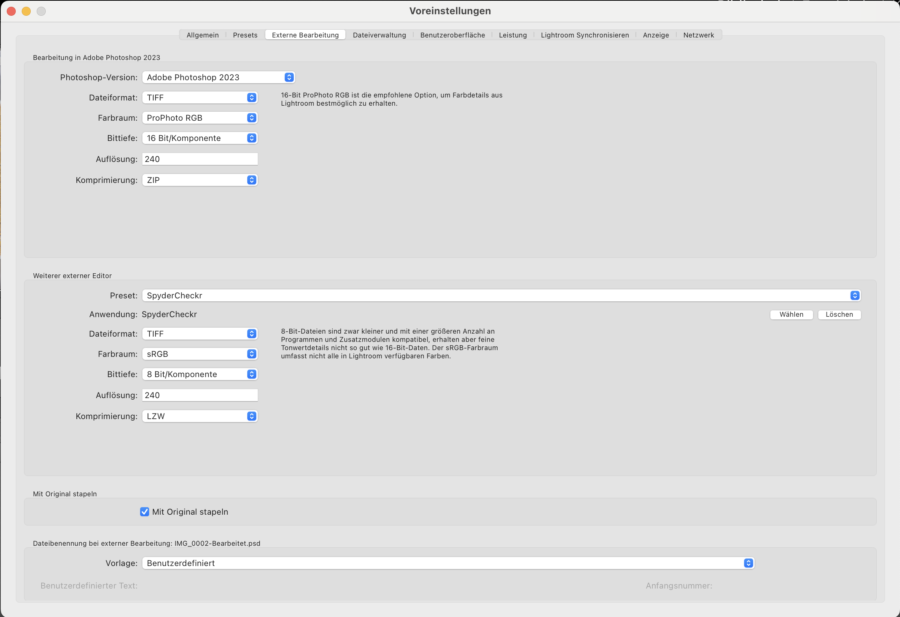Open the 8 Bit/Komponente Bittiefe dropdown
900x617 pixels.
pos(199,374)
